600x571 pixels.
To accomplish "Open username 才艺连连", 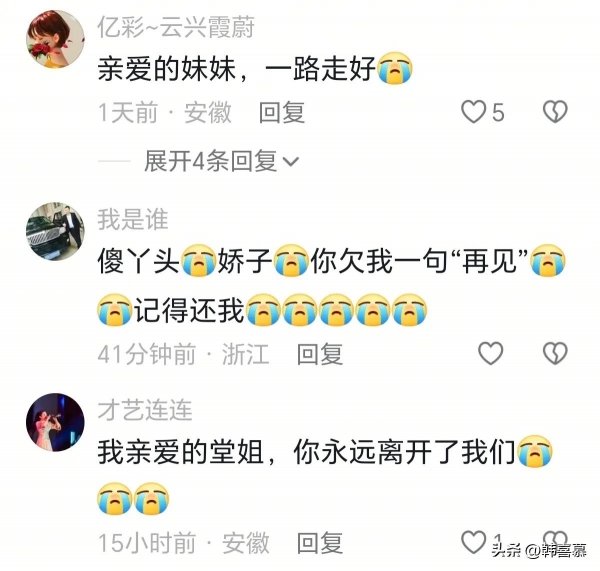I will (x=145, y=409).
